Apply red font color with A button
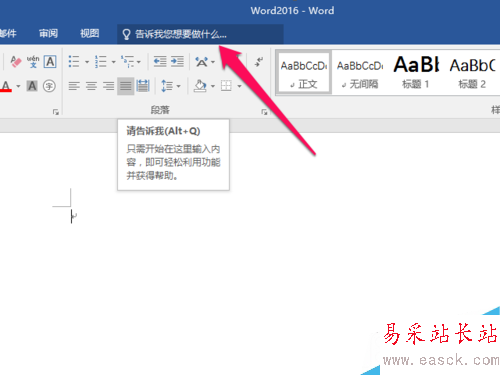This screenshot has width=500, height=375. pos(6,86)
